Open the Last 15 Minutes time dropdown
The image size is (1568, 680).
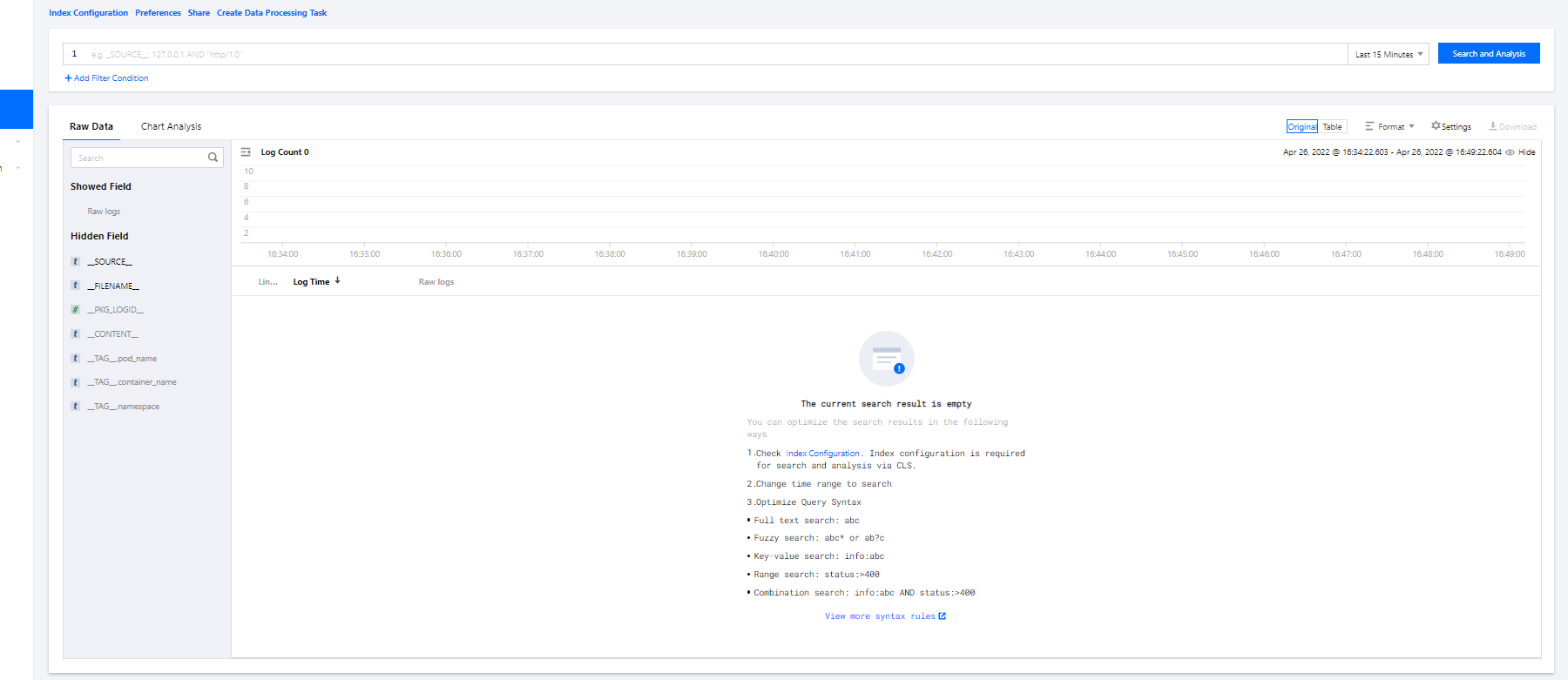coord(1388,54)
